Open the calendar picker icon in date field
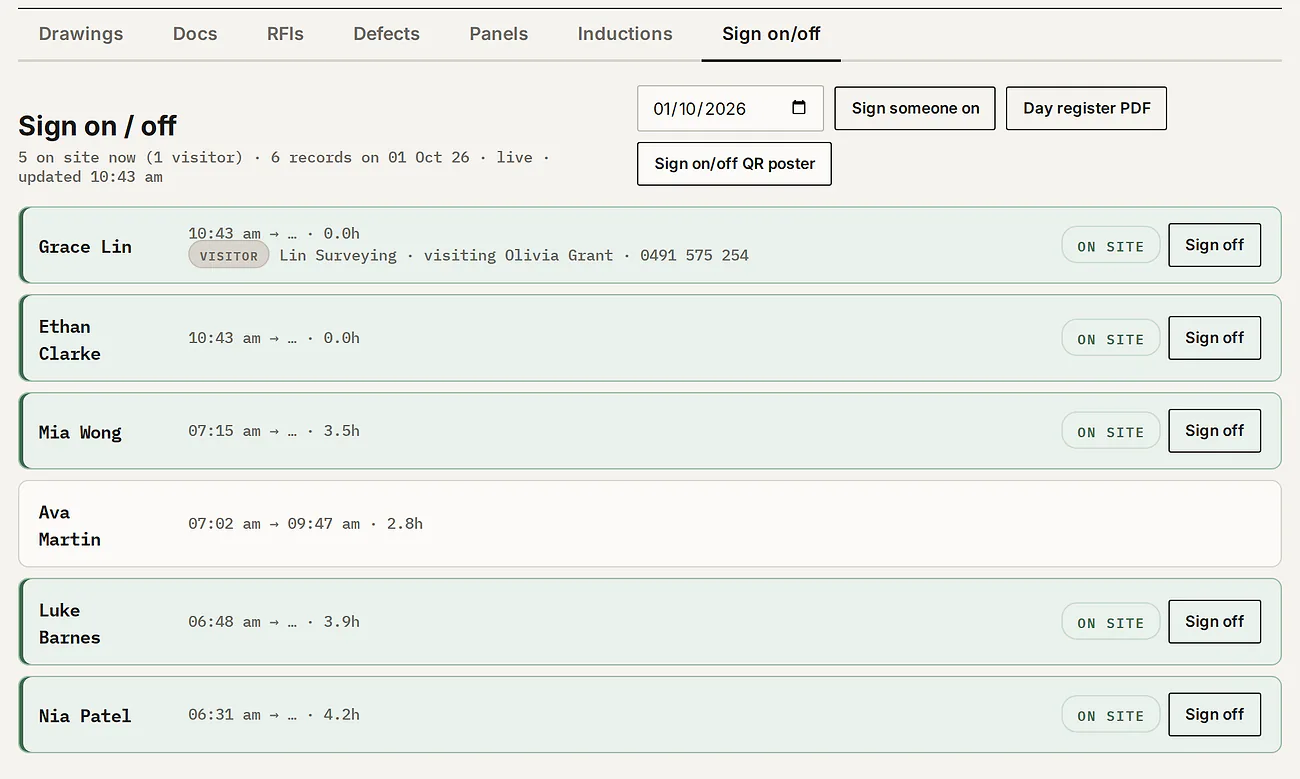This screenshot has height=779, width=1300. 799,108
